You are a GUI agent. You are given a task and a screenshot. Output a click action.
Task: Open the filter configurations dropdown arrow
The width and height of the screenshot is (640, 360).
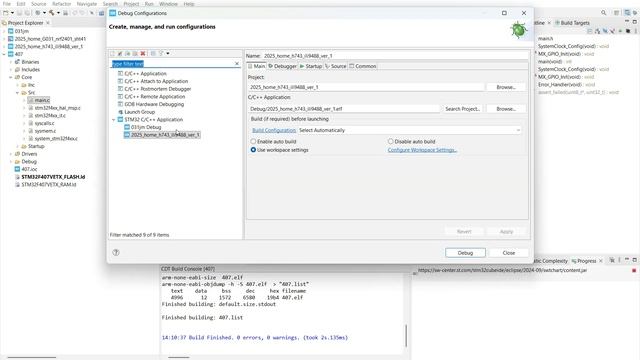pos(168,53)
